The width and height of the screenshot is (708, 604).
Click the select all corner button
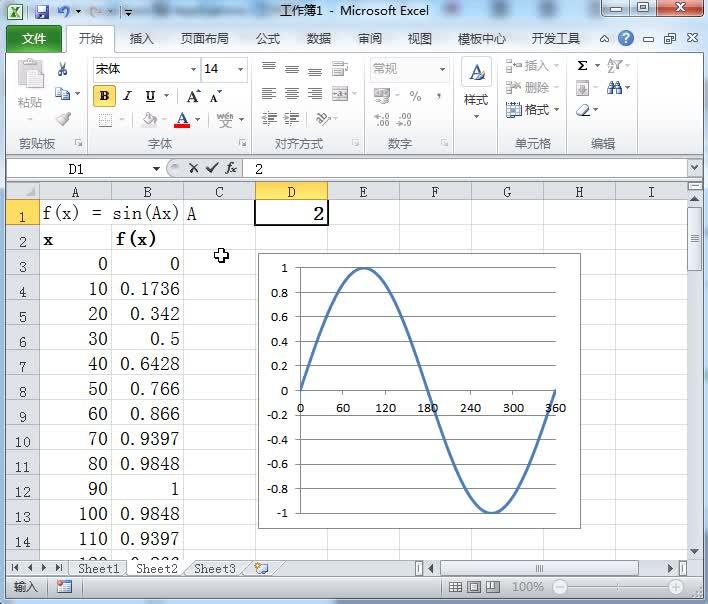click(23, 191)
